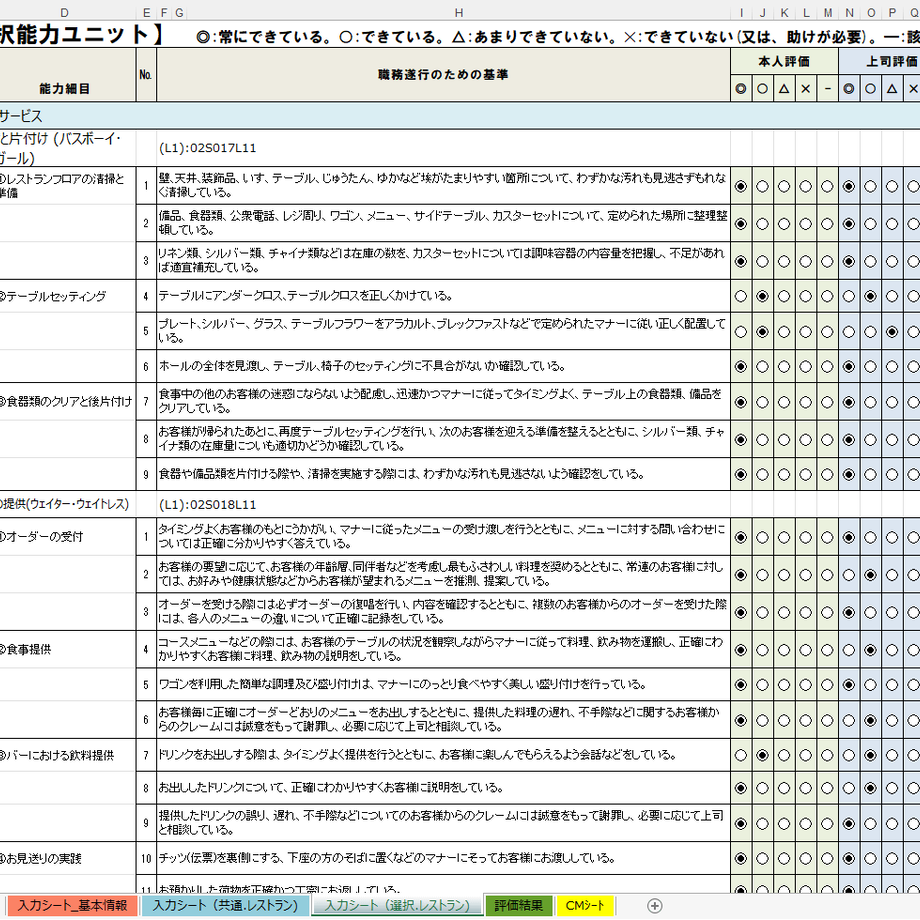The height and width of the screenshot is (920, 920).
Task: Mark self-rating × for the リネン類、シルバー類 row
Action: coord(806,262)
